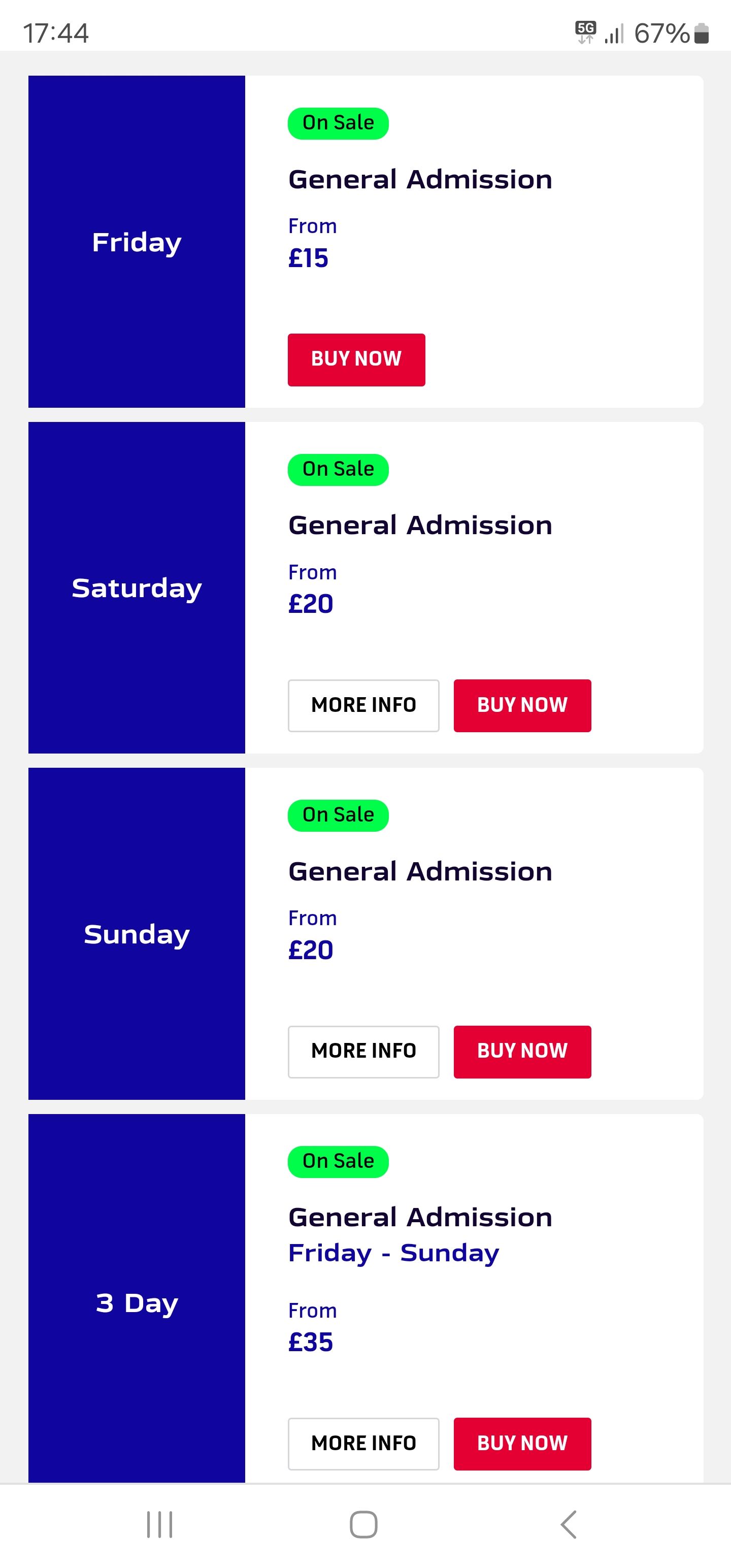Select the blue Saturday day panel

pos(137,587)
